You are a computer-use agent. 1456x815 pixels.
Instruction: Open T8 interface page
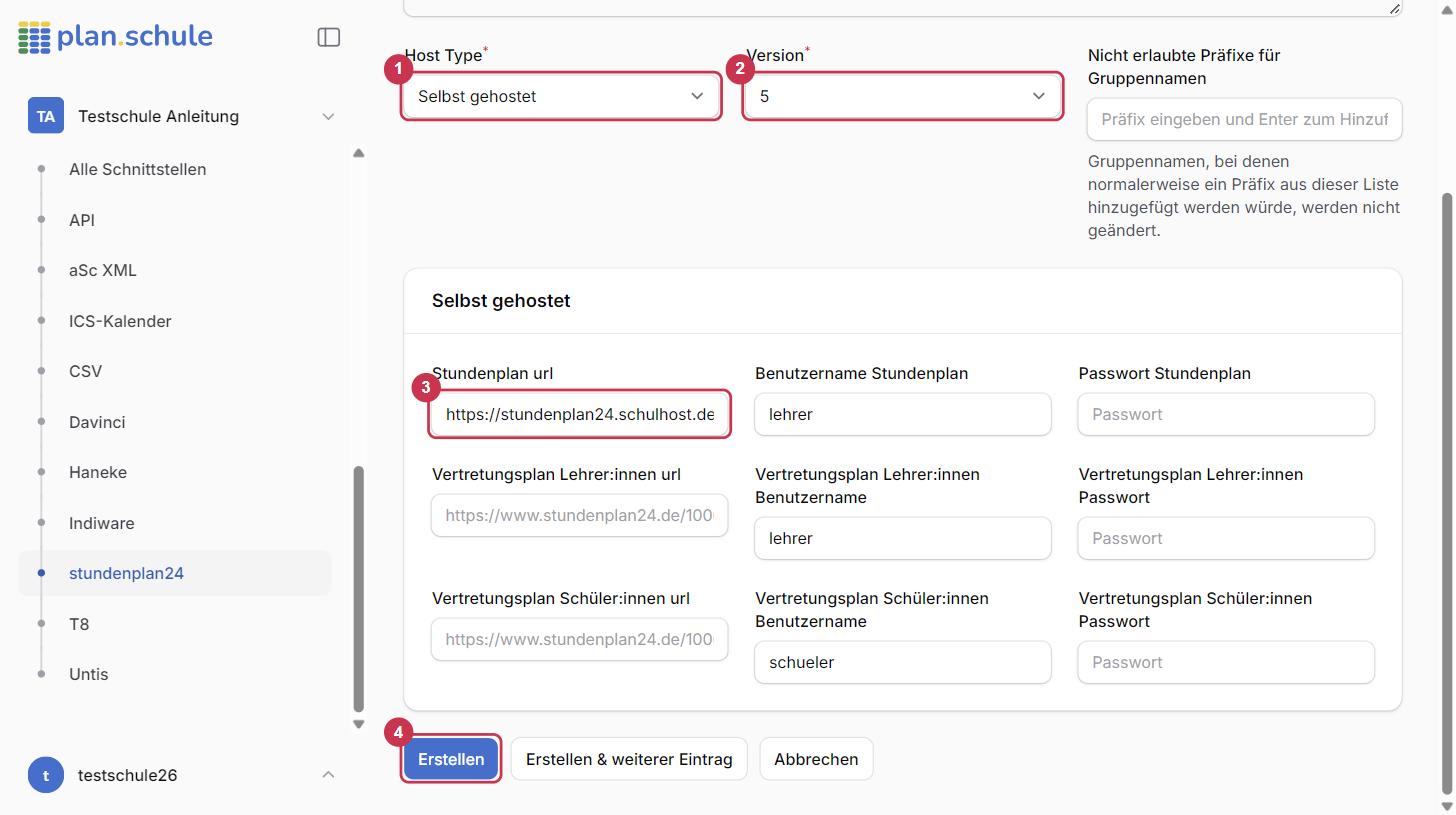click(x=79, y=624)
